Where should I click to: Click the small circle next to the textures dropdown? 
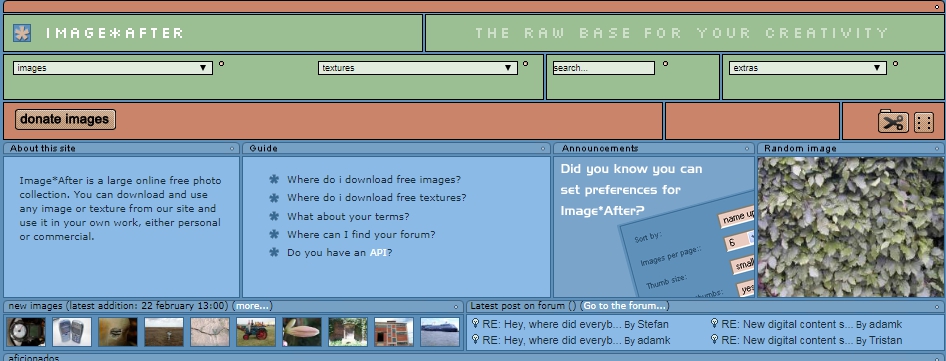point(525,63)
